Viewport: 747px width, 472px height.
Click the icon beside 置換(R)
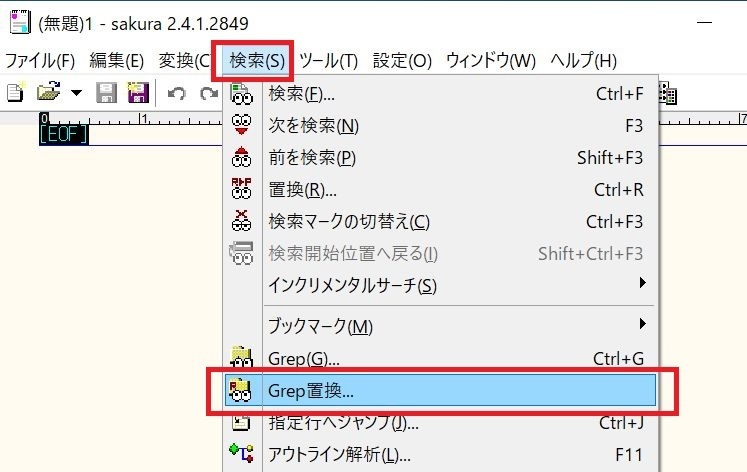click(242, 189)
